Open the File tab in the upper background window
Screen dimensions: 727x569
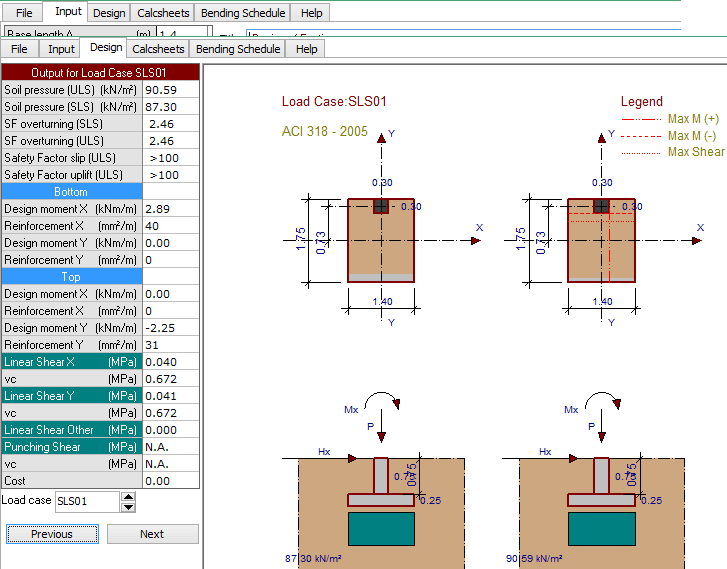tap(24, 13)
